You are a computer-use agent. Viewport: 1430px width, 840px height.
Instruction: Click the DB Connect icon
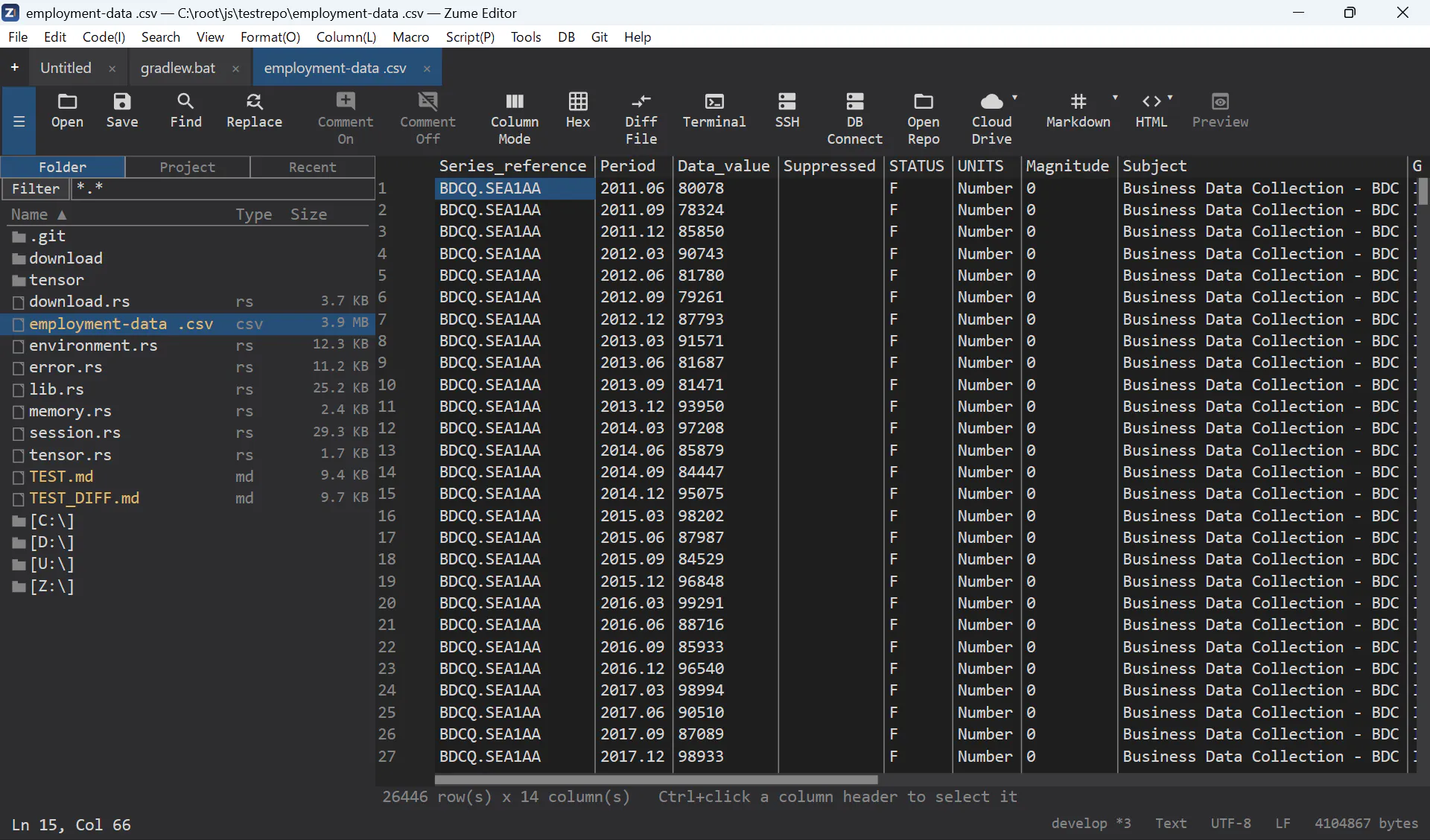point(854,118)
